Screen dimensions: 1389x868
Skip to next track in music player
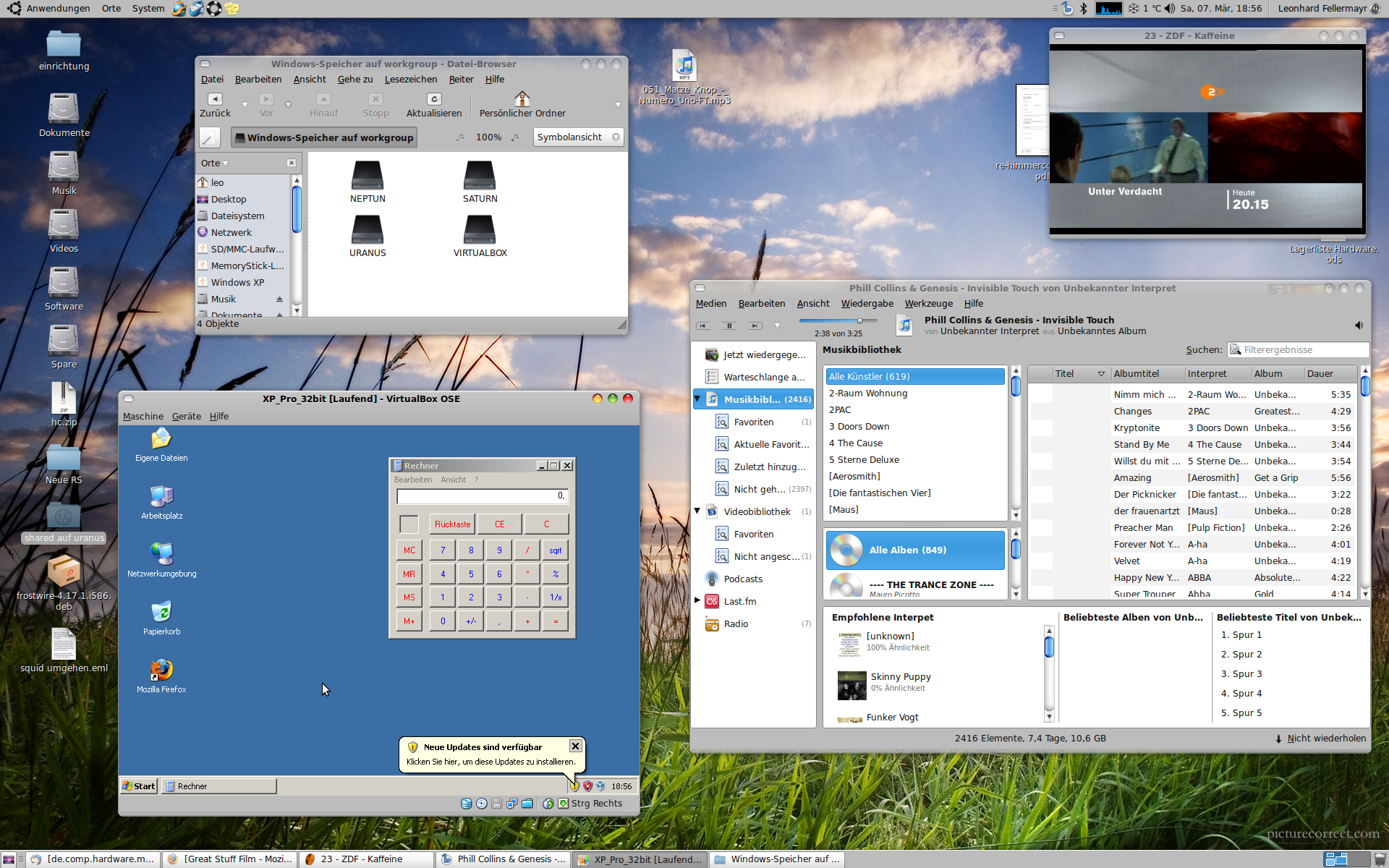click(755, 326)
